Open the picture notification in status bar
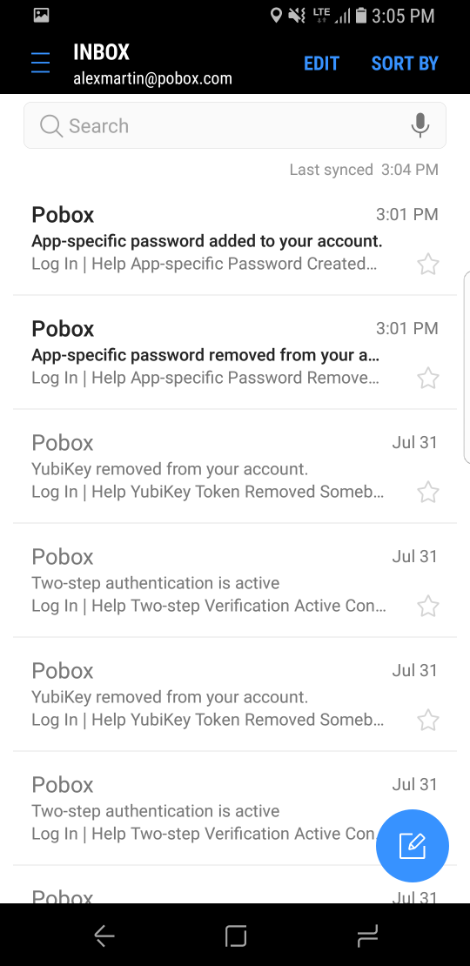470x966 pixels. pos(41,15)
